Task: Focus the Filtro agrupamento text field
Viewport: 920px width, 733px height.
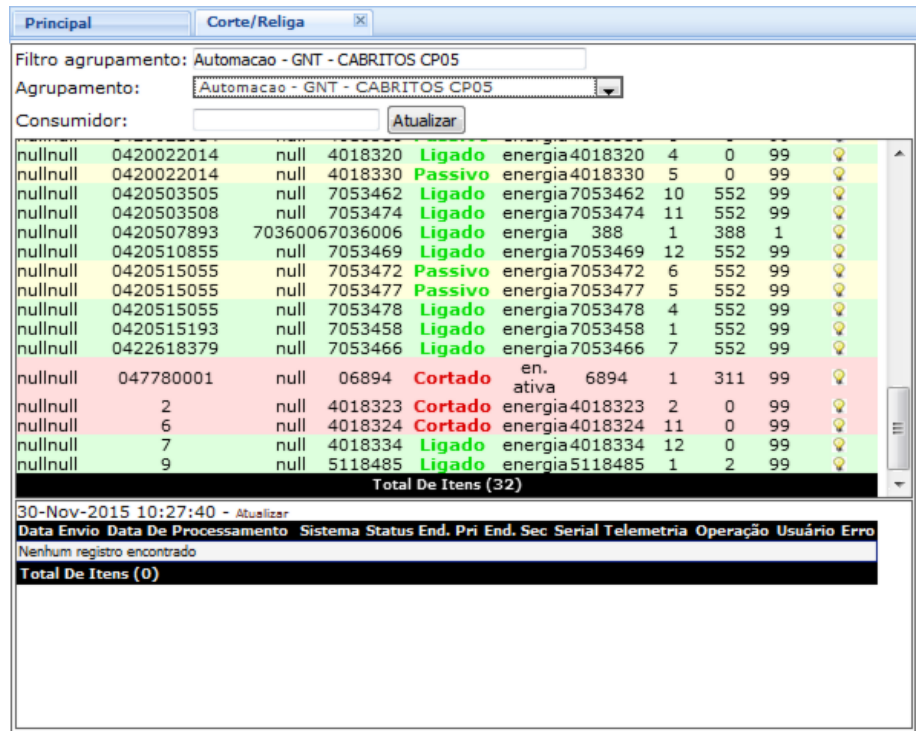Action: 388,59
